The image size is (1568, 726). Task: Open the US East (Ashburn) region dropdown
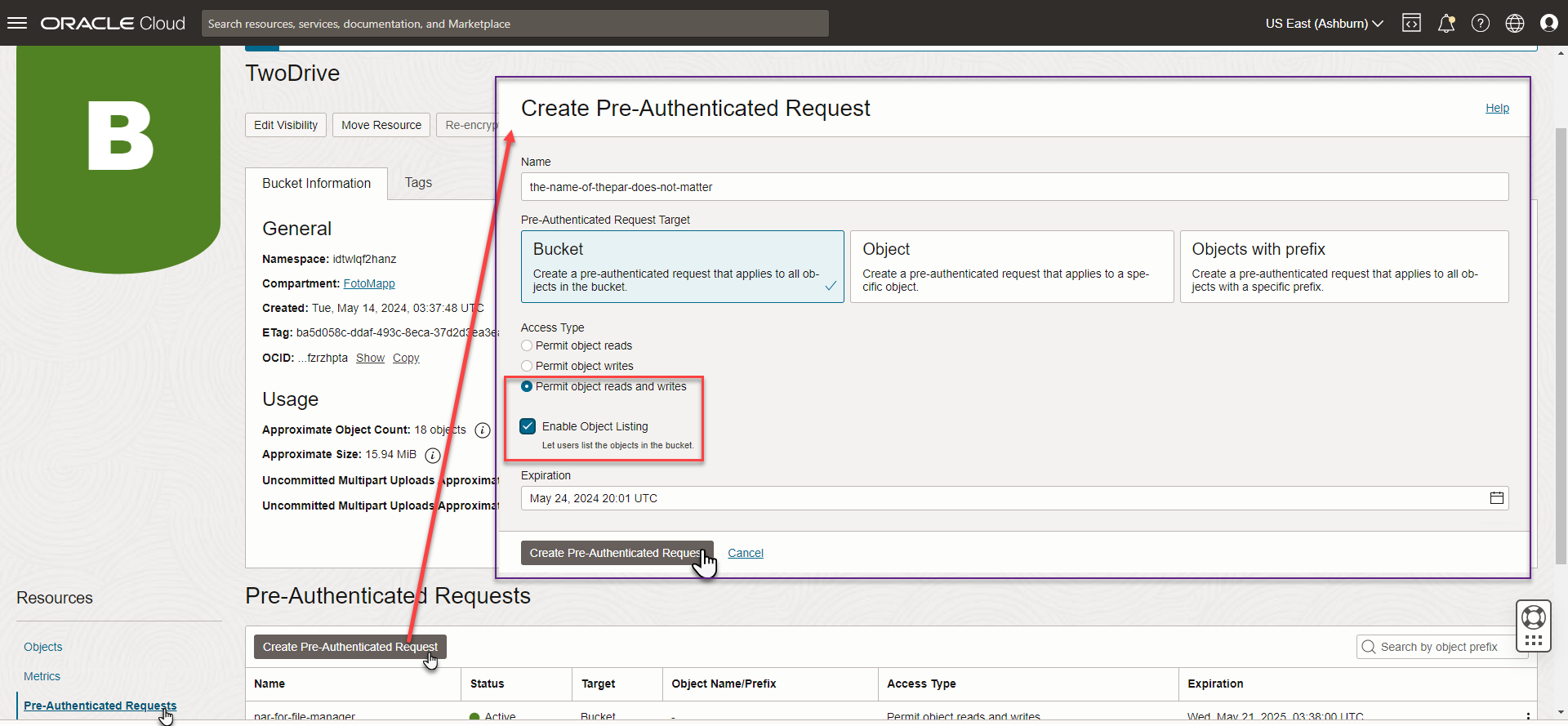tap(1324, 24)
